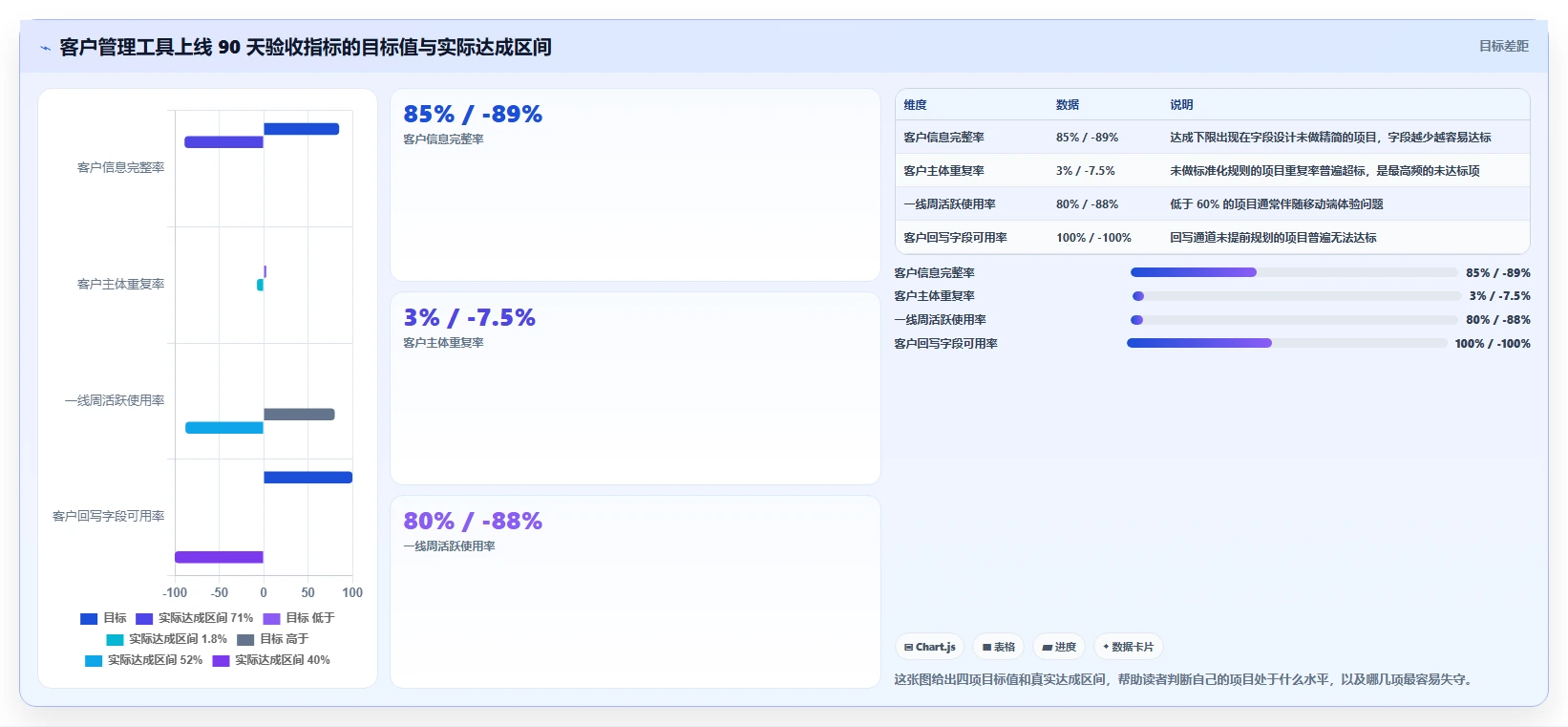Click the 表格 chip
This screenshot has width=1568, height=727.
tap(999, 647)
